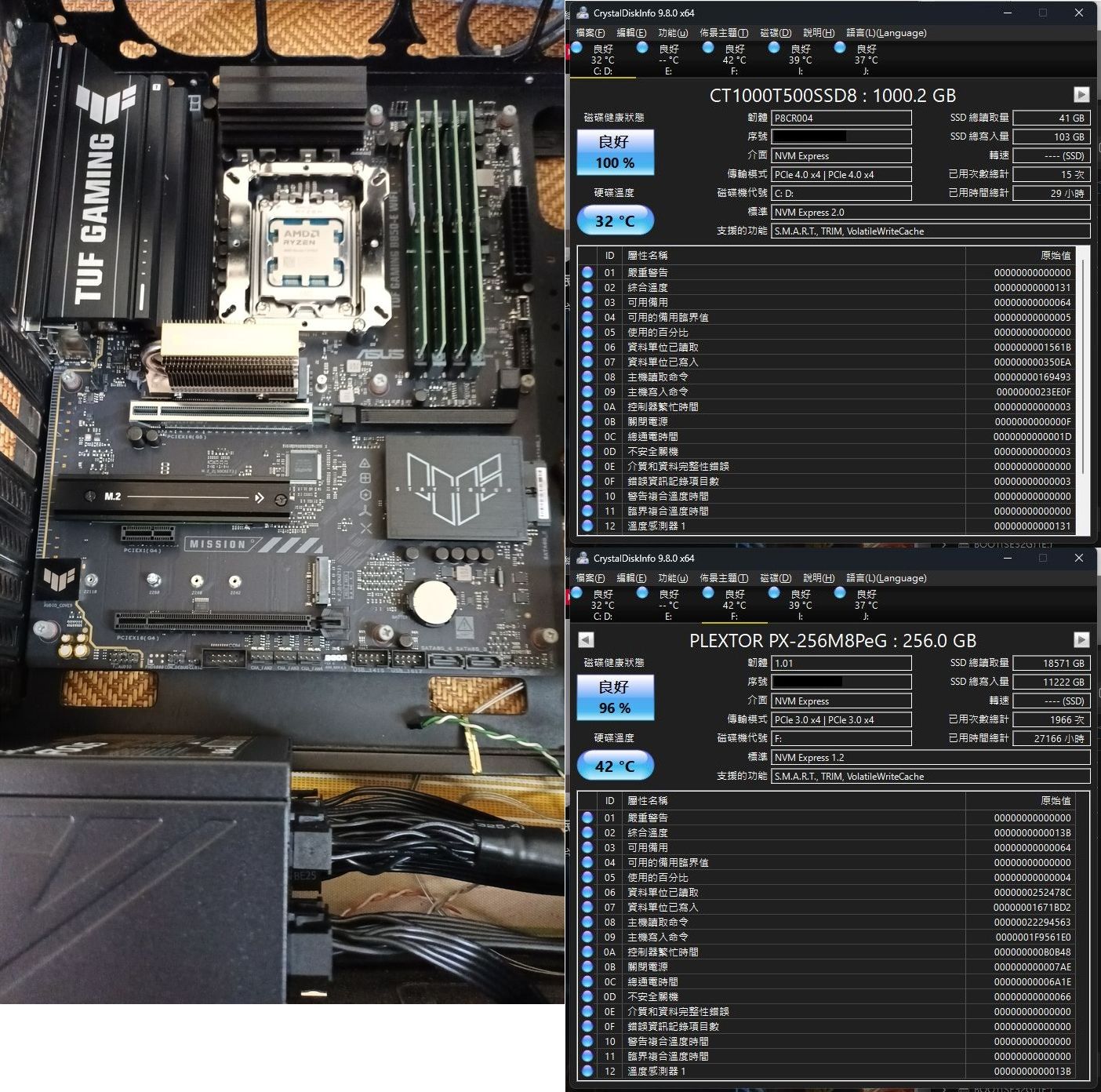
Task: Select row 0E 介質和資料完整性錯誤 in the top window
Action: click(x=827, y=466)
